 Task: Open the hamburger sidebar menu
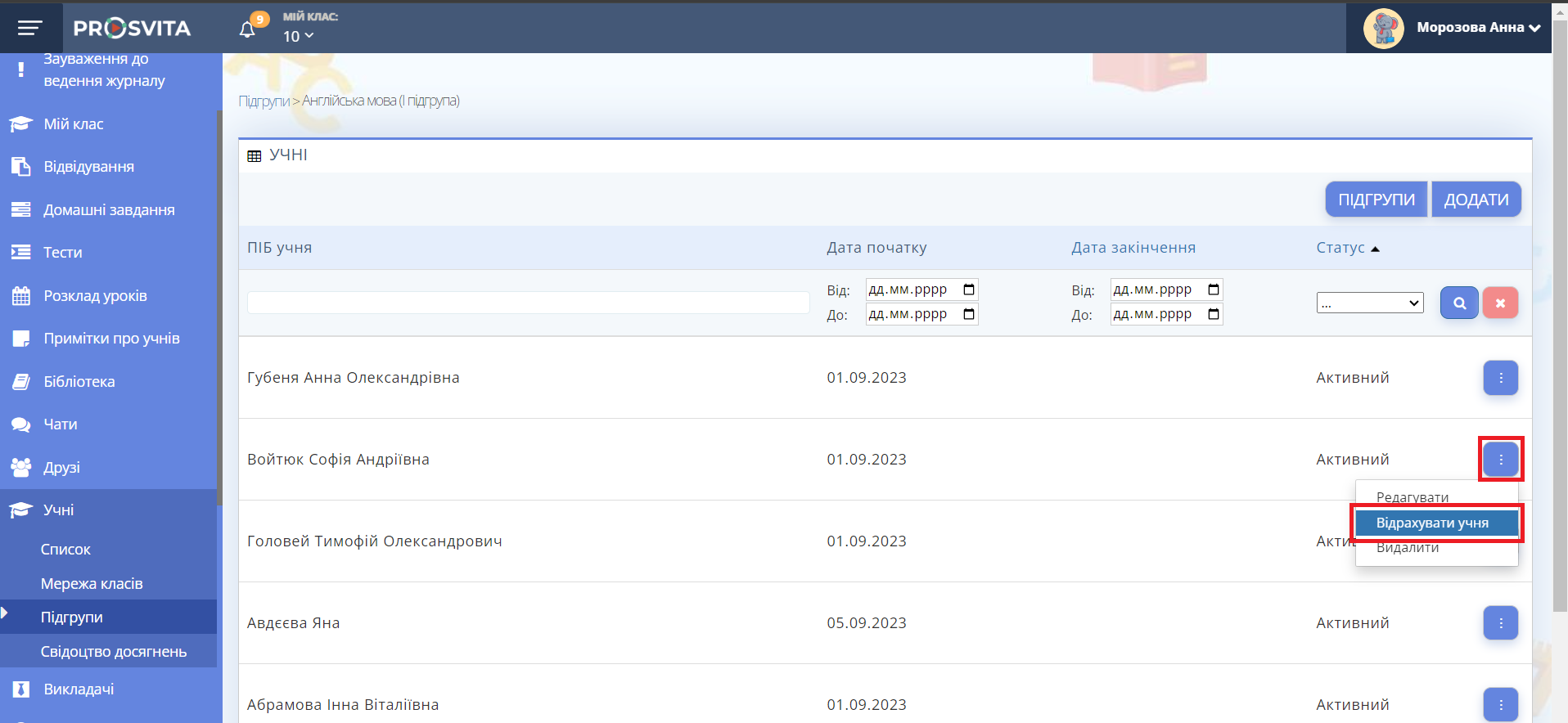pos(29,29)
